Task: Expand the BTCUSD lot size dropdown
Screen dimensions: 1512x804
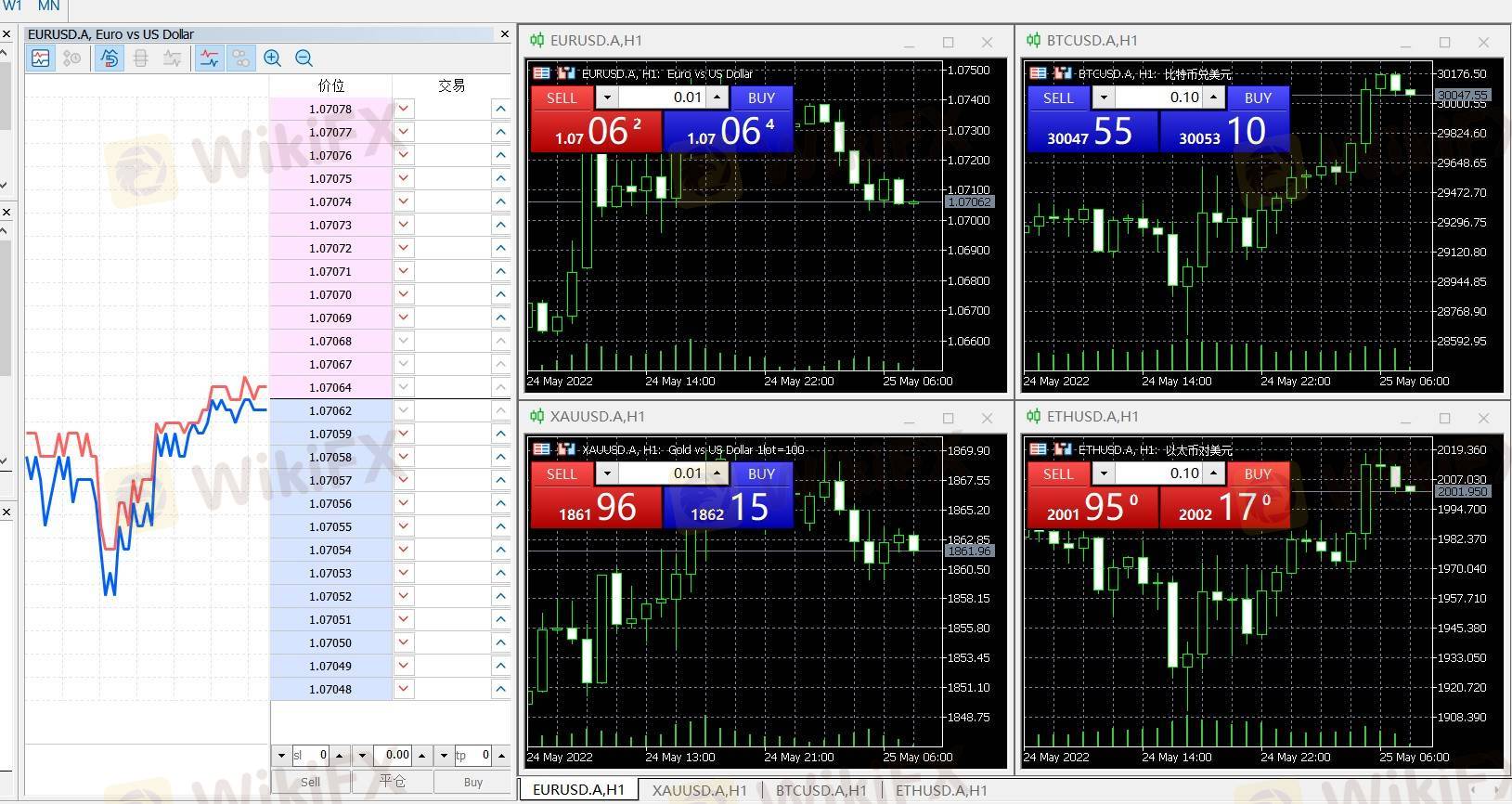Action: coord(1104,97)
